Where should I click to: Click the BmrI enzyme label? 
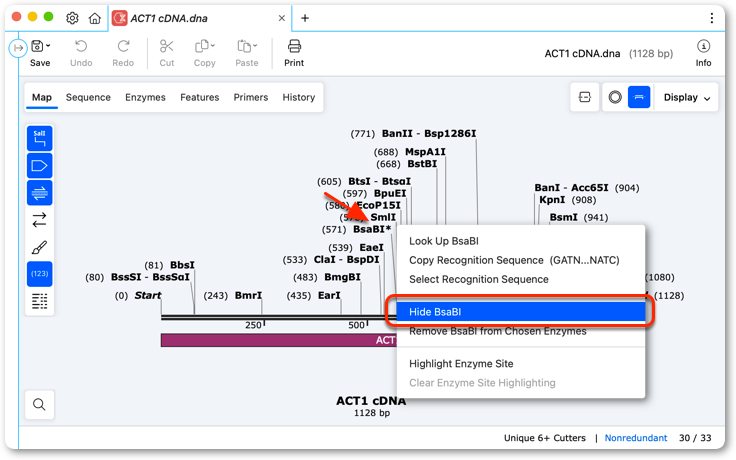(x=248, y=295)
